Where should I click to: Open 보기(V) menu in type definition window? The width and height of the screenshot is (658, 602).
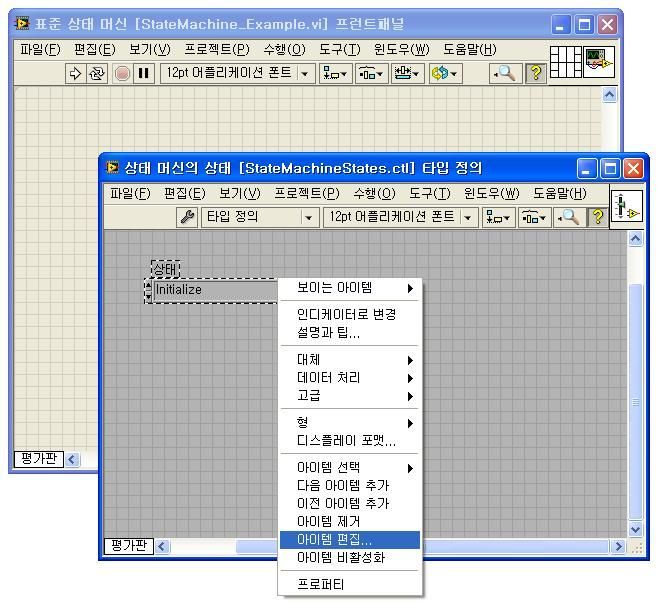pos(240,193)
